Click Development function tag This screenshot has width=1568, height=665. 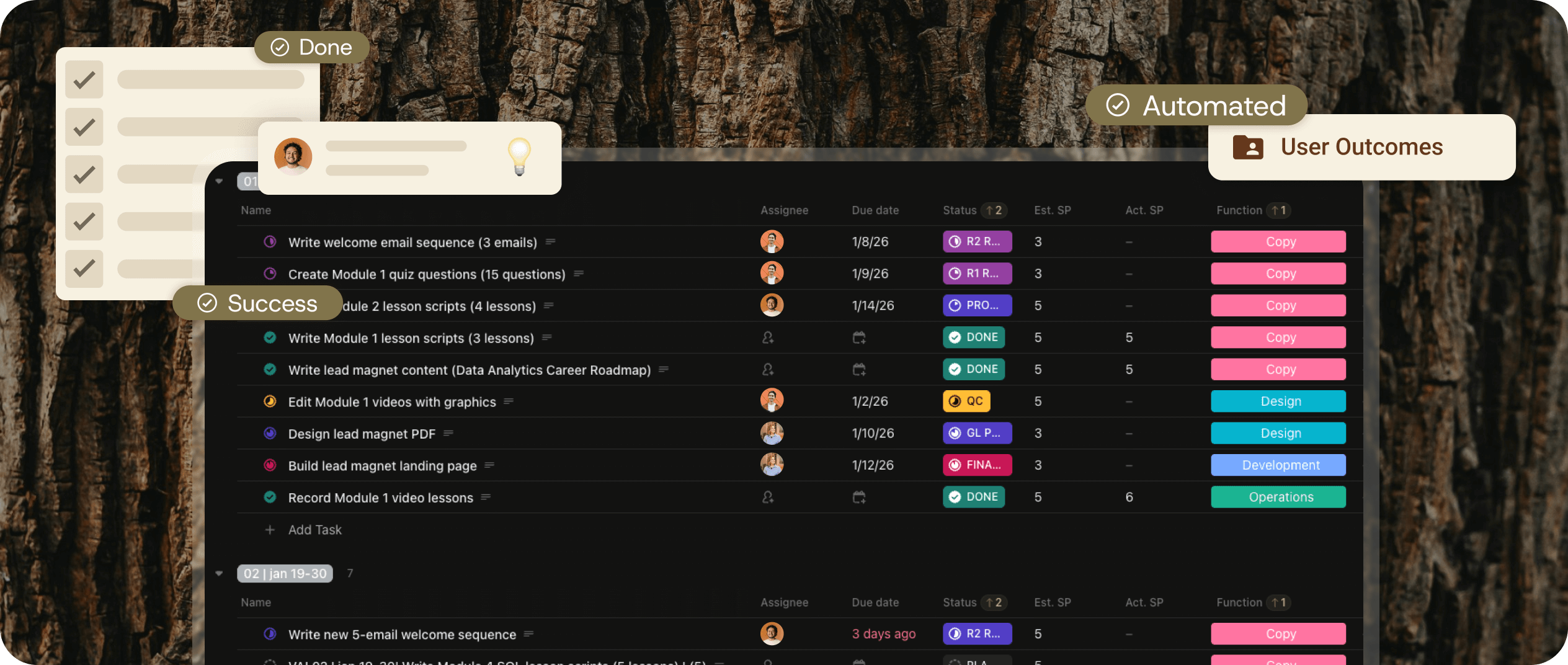point(1278,465)
